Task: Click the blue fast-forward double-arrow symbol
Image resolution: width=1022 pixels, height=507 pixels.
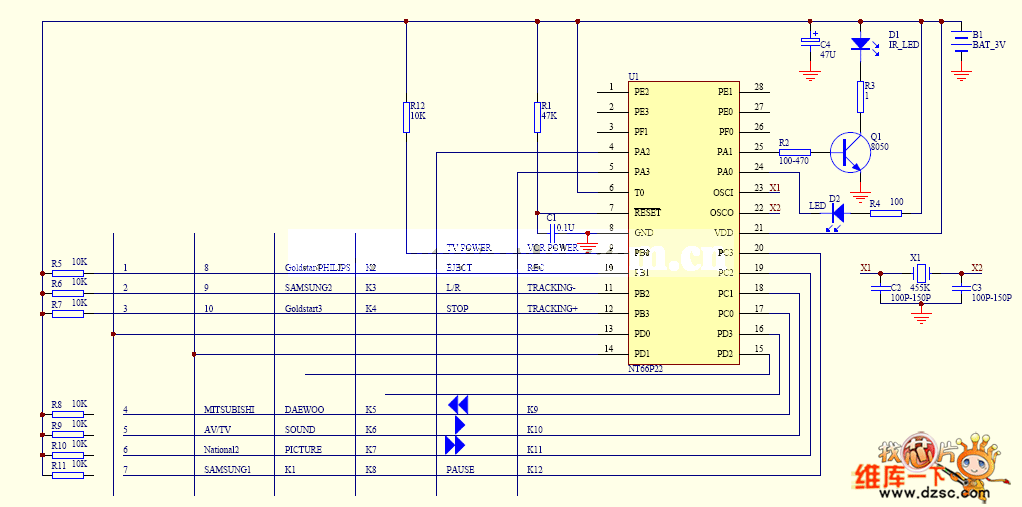Action: pyautogui.click(x=454, y=445)
